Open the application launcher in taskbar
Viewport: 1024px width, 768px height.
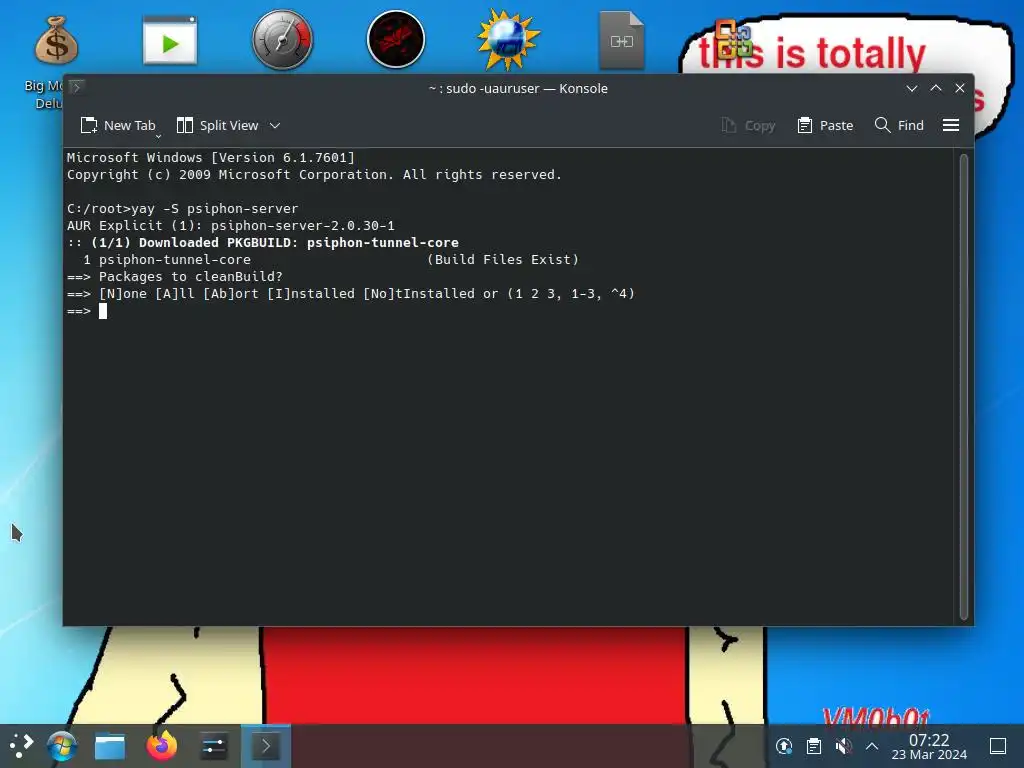[x=21, y=746]
